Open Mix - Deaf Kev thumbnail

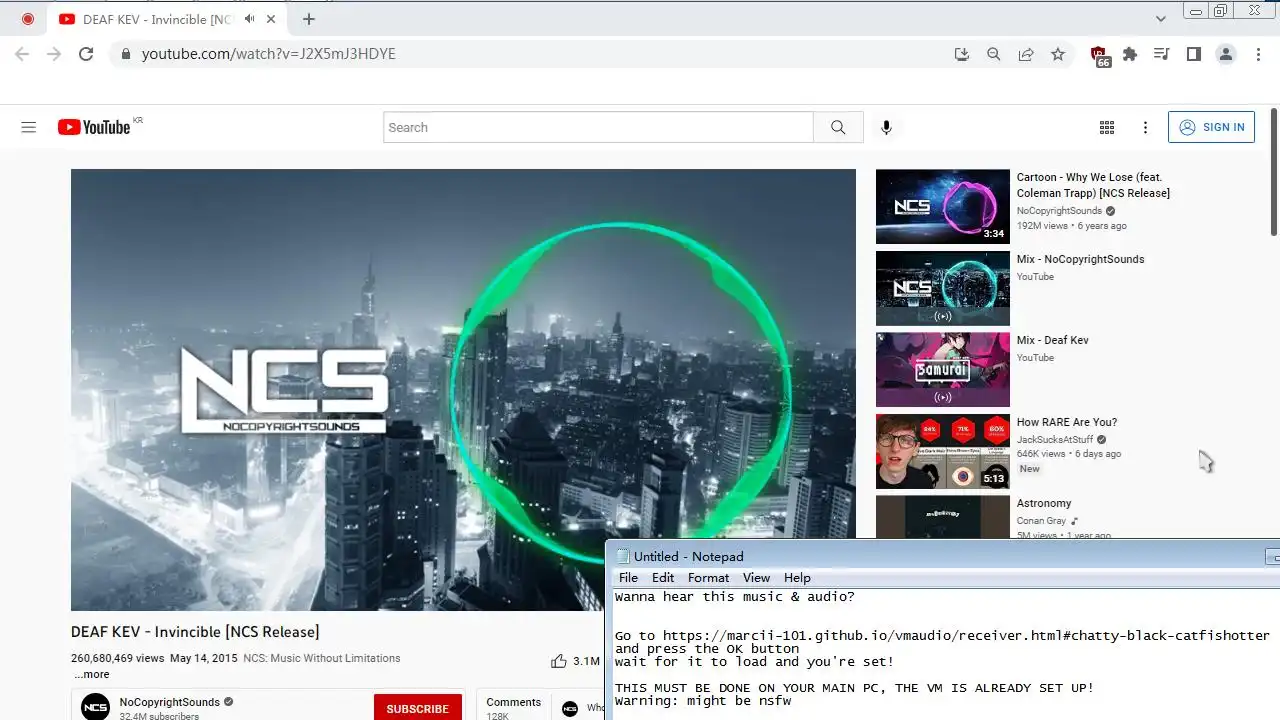coord(943,370)
